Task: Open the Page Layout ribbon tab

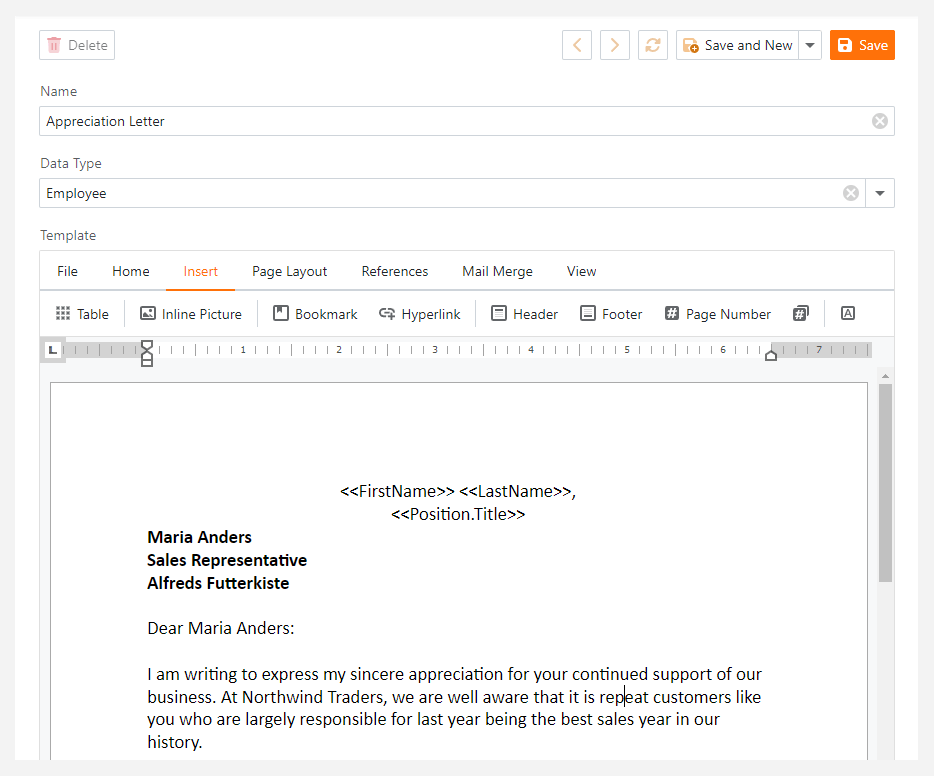Action: [x=289, y=270]
